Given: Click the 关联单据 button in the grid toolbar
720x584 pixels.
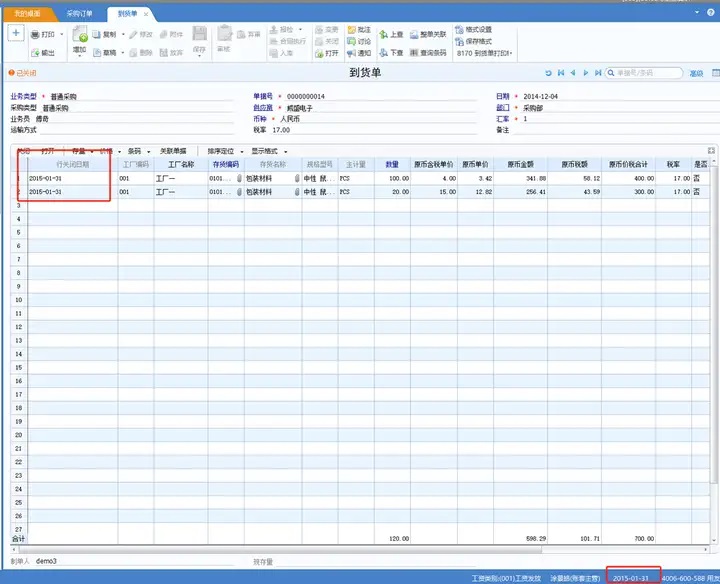Looking at the screenshot, I should point(174,151).
